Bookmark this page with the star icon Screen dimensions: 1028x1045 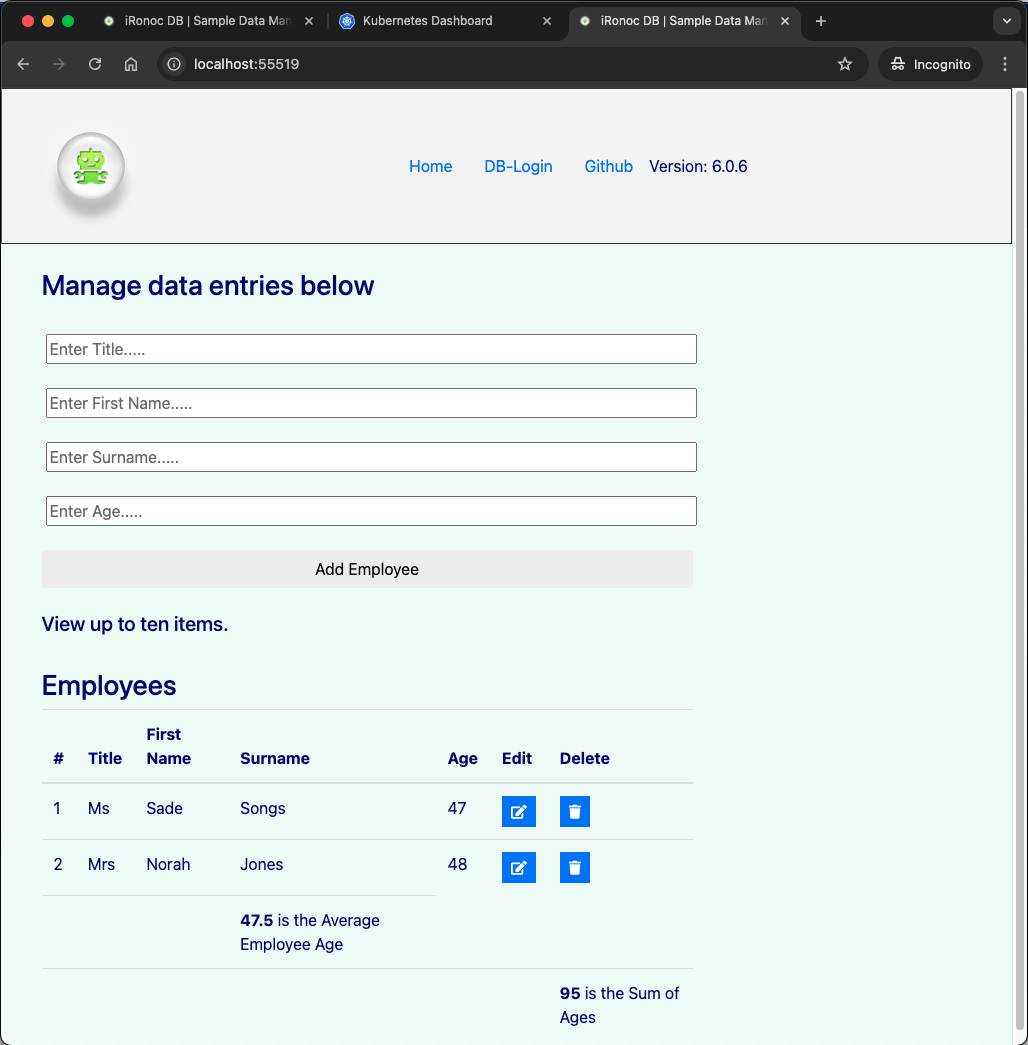845,64
